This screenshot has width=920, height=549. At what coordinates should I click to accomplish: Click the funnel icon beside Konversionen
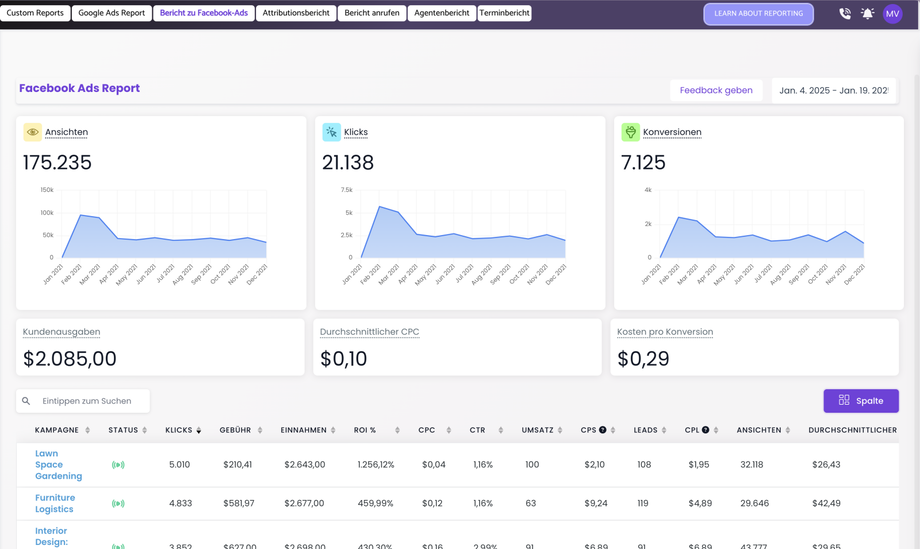click(630, 132)
